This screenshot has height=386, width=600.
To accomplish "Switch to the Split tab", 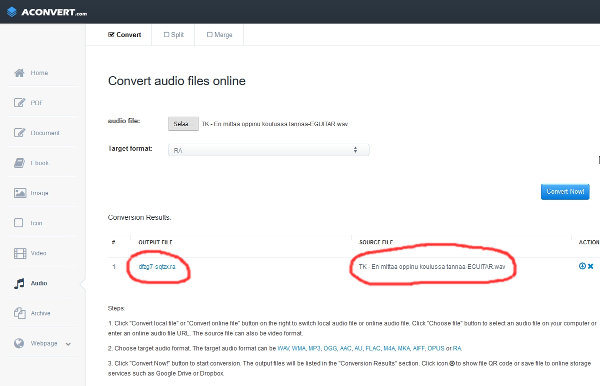I will (x=173, y=34).
